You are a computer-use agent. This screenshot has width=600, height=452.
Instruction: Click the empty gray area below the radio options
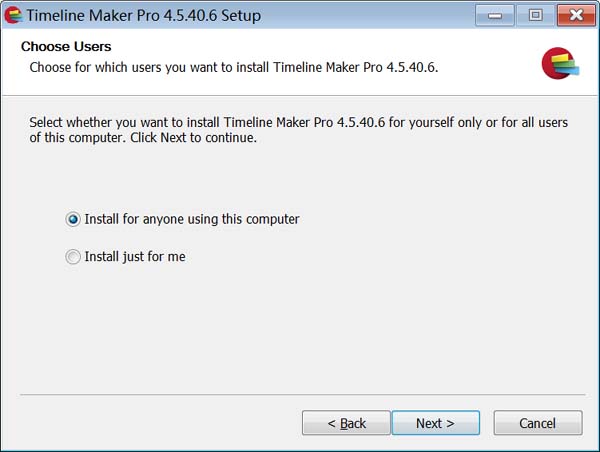click(x=300, y=330)
